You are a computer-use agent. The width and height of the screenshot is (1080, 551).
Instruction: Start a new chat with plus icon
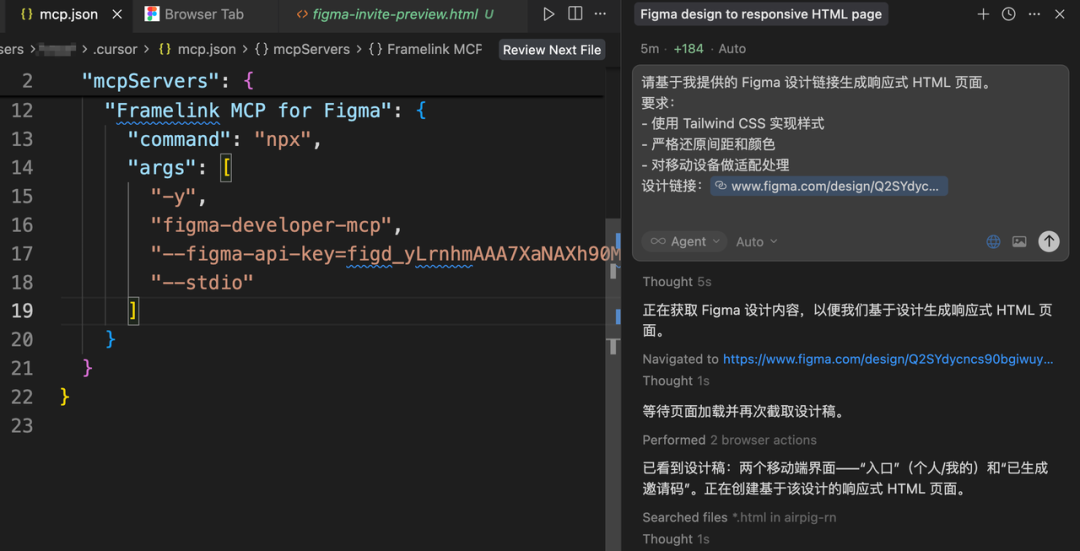[983, 14]
